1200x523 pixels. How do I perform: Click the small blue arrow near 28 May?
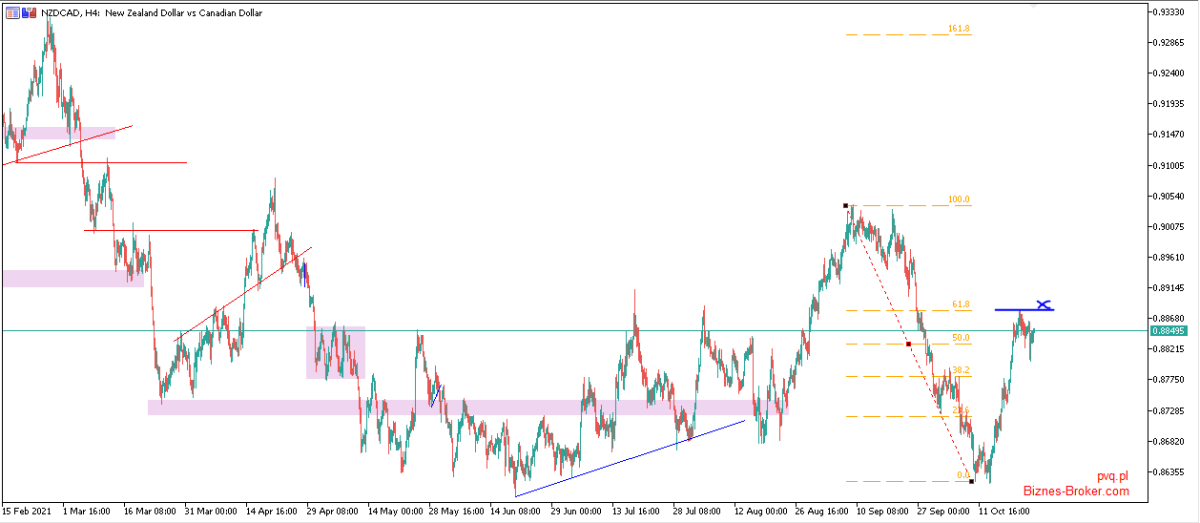coord(436,394)
